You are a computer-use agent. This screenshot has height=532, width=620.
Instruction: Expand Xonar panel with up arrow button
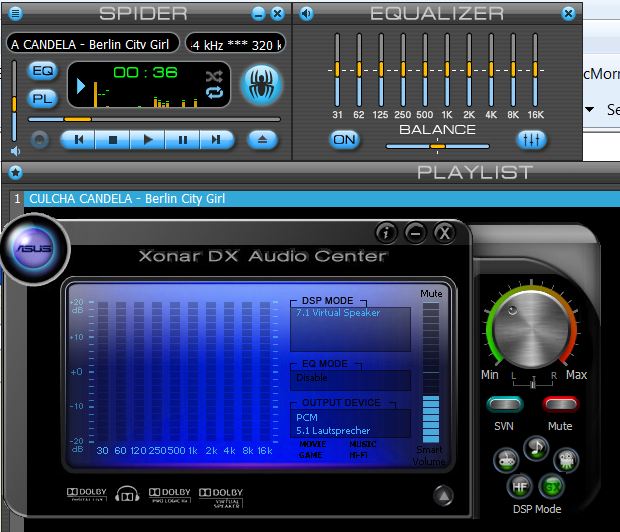pos(444,496)
